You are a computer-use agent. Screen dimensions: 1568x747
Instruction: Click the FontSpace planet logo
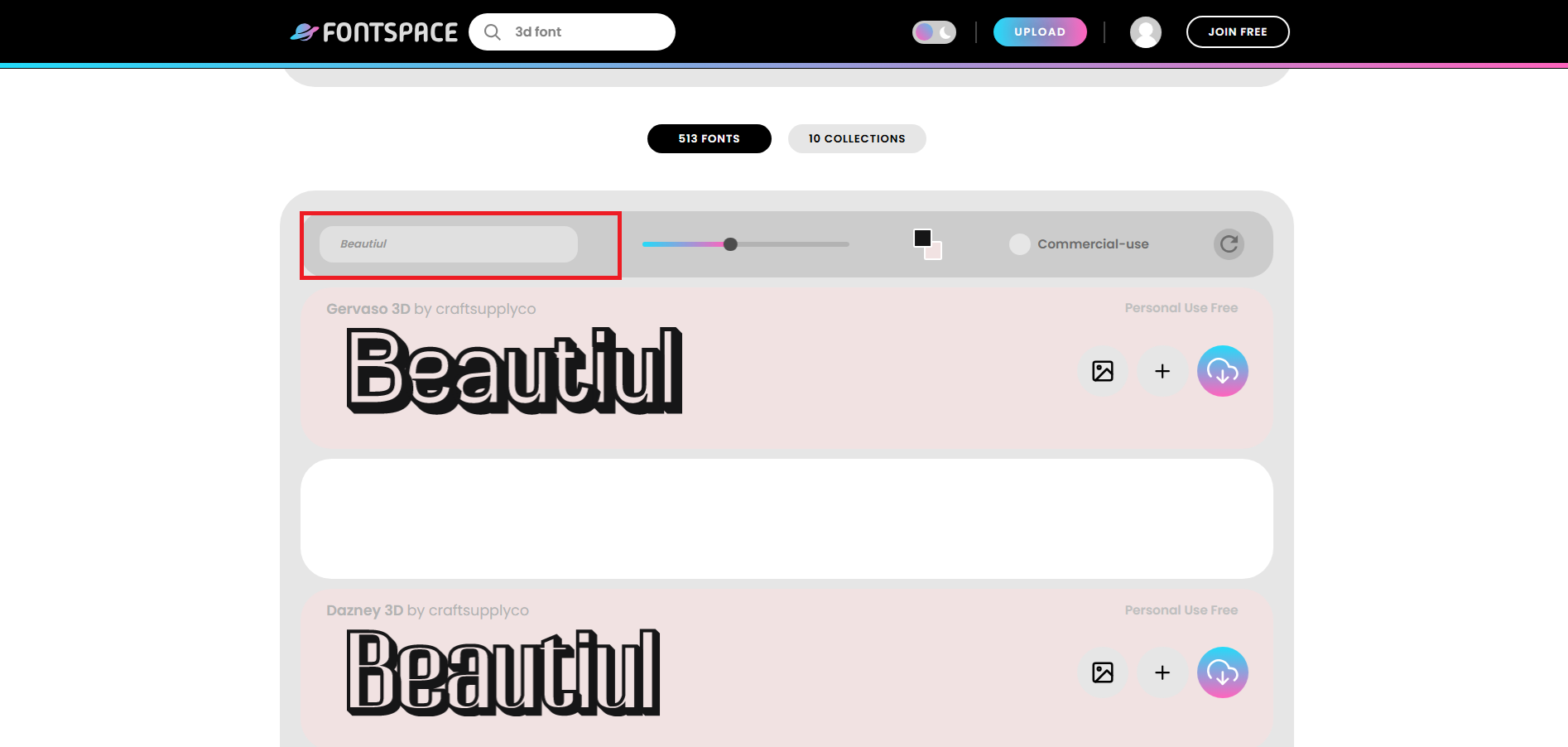tap(304, 31)
